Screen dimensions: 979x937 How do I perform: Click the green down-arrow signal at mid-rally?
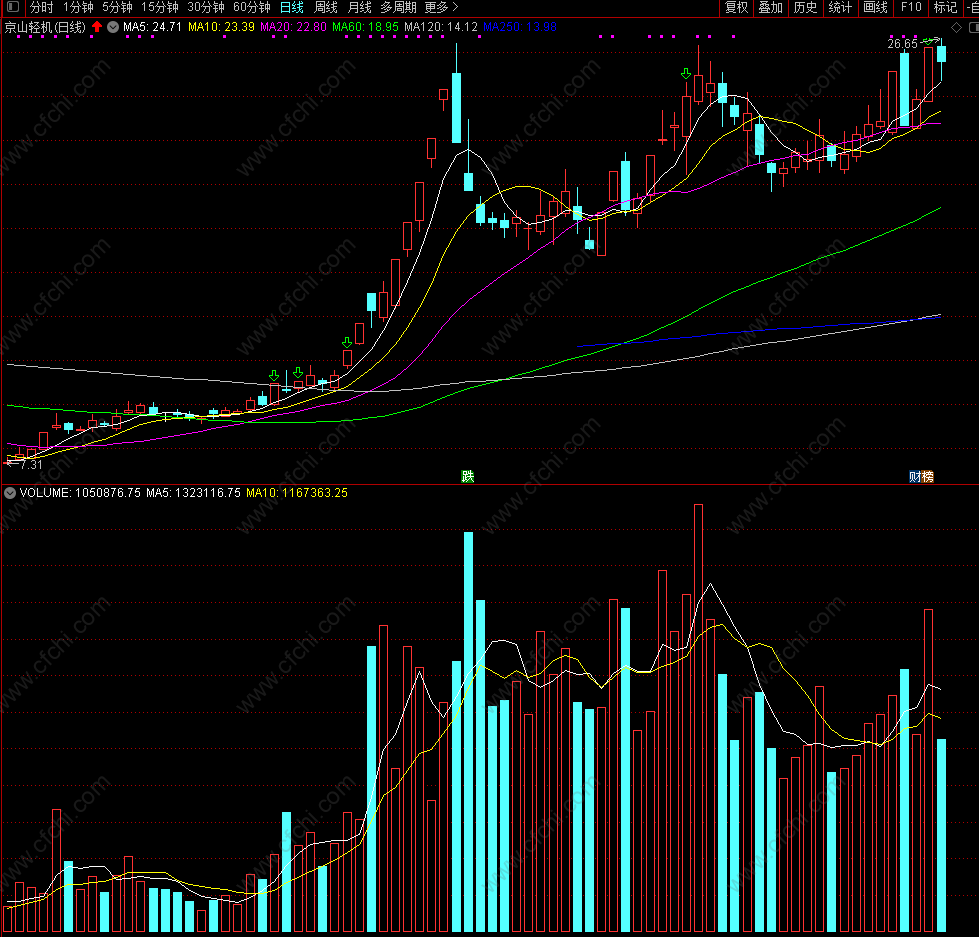[347, 342]
